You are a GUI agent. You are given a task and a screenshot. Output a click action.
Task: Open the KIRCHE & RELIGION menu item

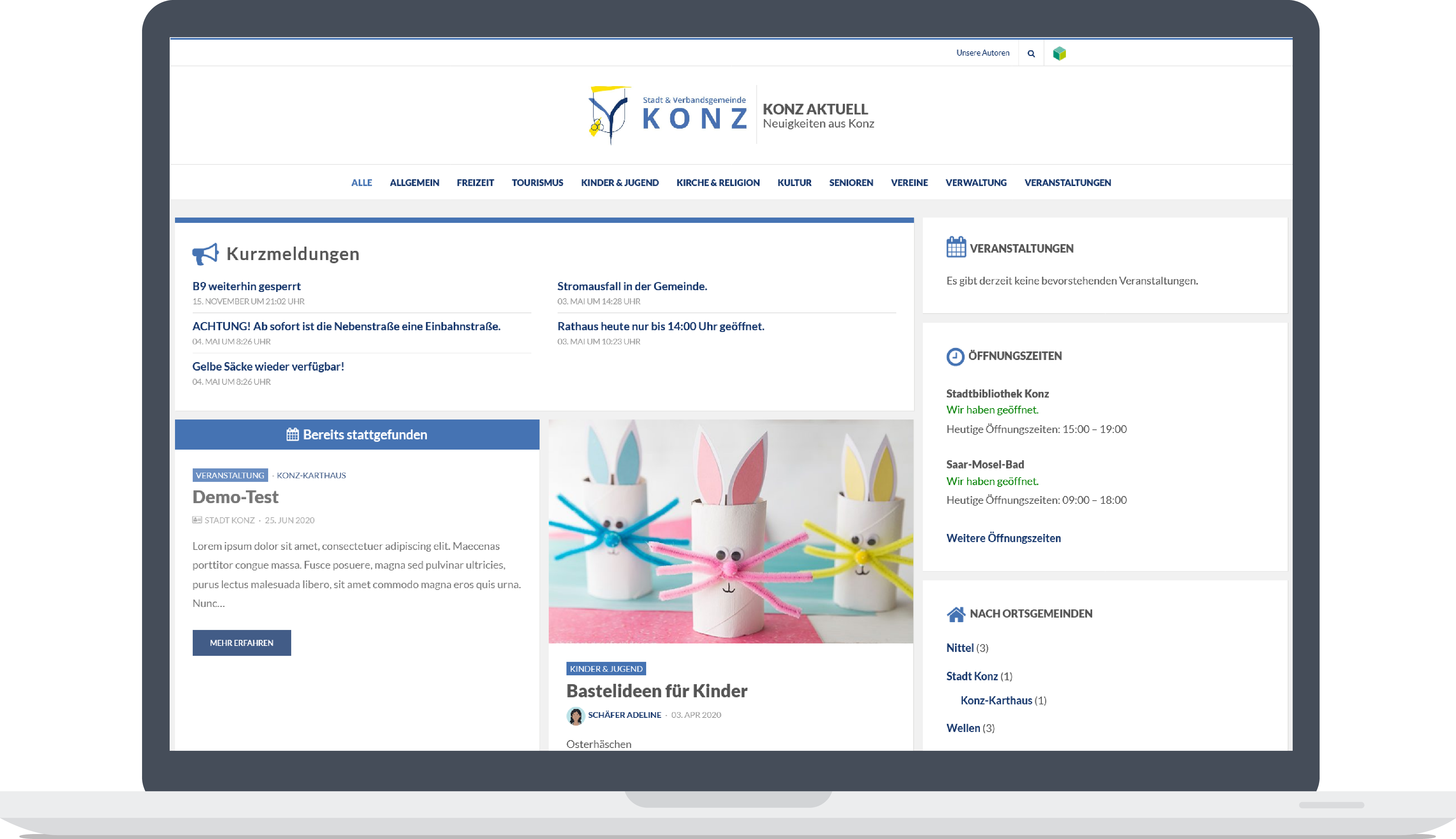717,183
